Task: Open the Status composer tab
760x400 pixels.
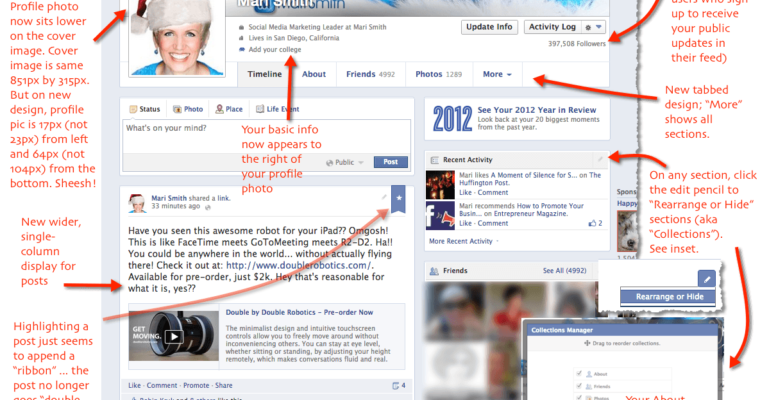Action: [x=144, y=109]
